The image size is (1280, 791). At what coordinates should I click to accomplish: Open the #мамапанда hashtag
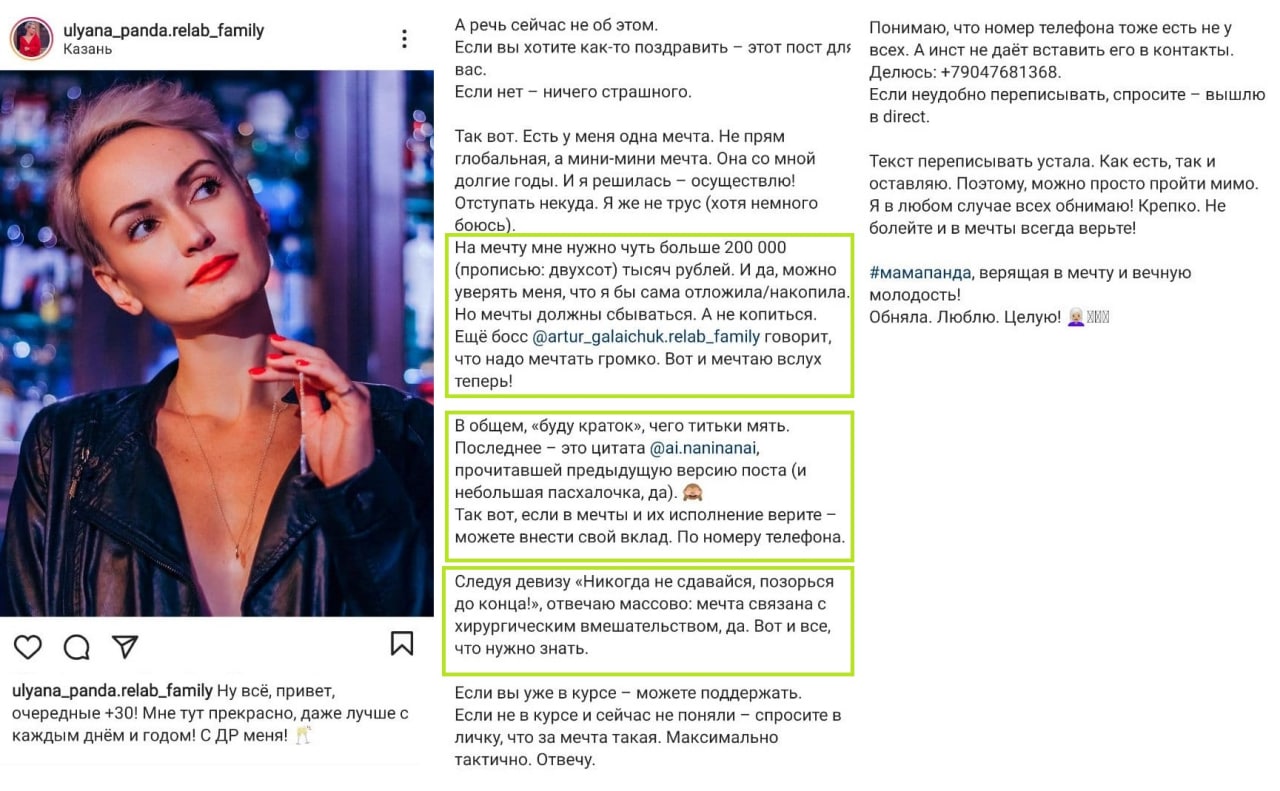(918, 273)
